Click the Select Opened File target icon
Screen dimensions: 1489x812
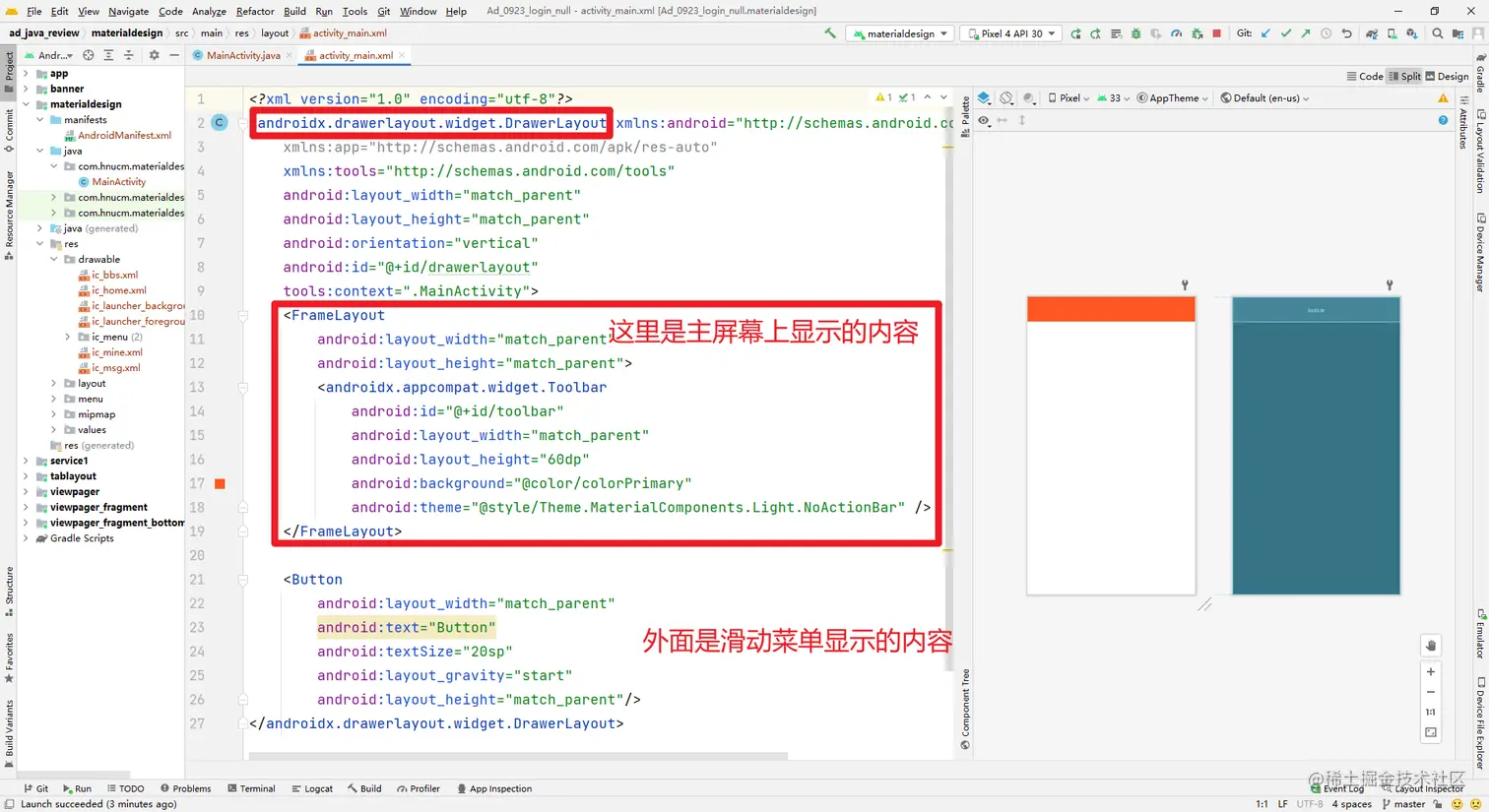coord(89,55)
